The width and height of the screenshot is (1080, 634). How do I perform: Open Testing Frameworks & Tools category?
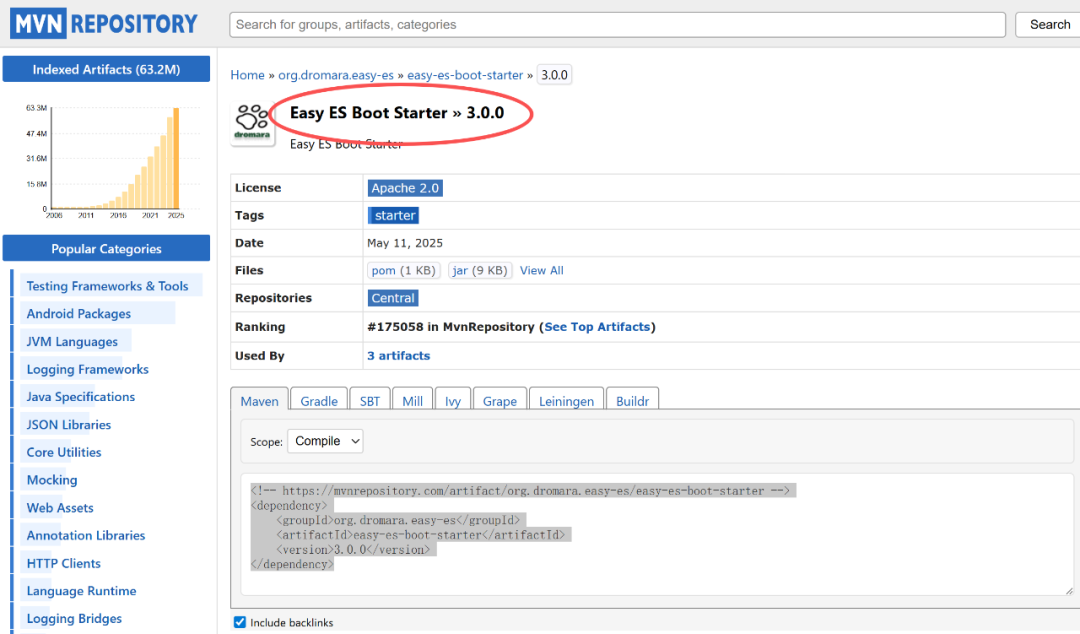(x=107, y=286)
